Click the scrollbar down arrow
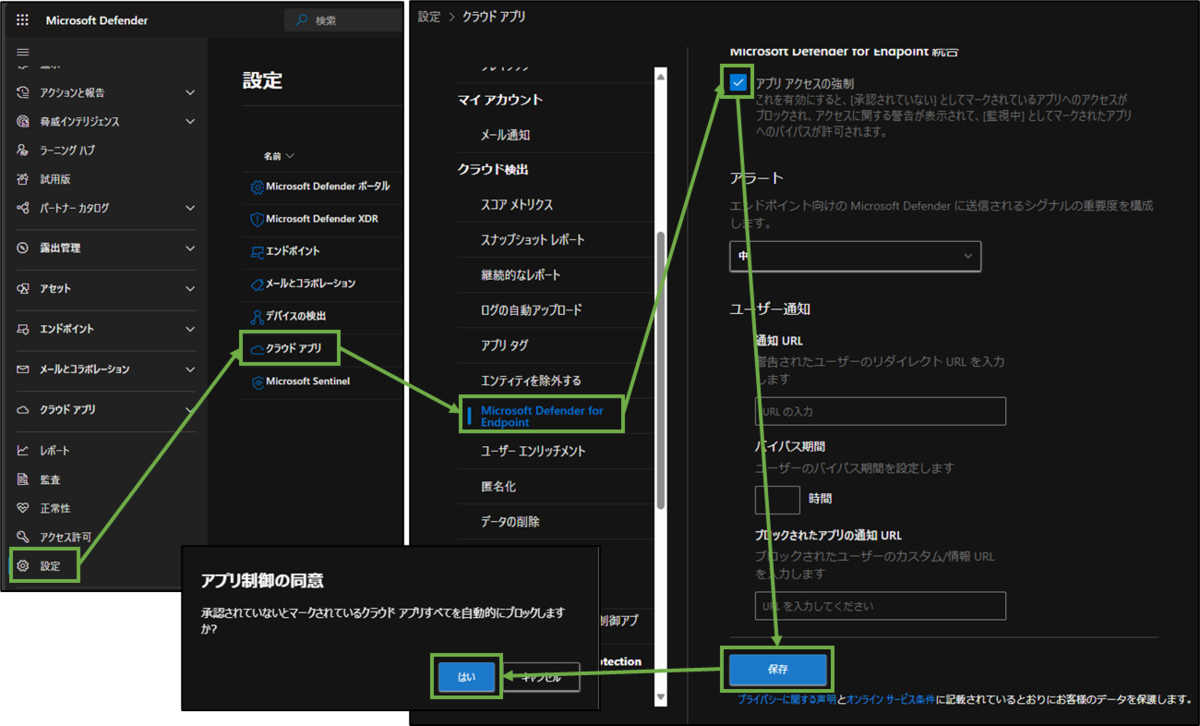Viewport: 1200px width, 726px height. [x=659, y=696]
